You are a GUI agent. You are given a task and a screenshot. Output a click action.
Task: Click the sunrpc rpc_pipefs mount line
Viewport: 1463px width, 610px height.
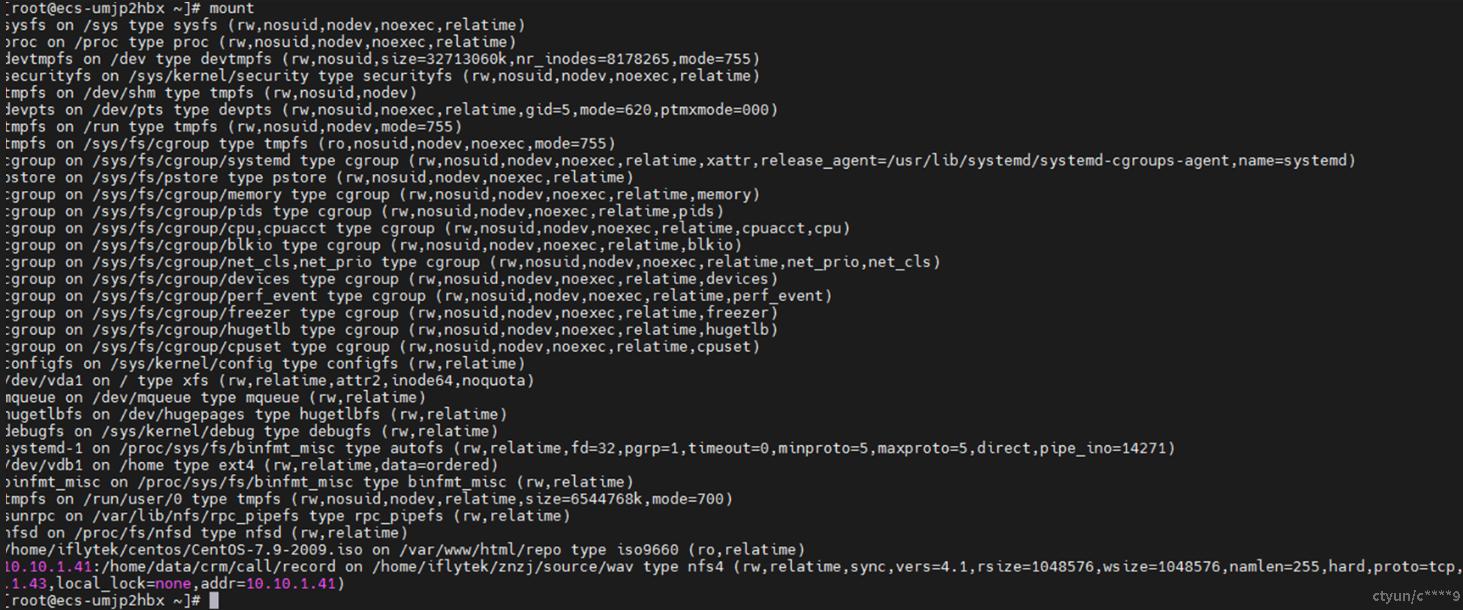tap(287, 516)
